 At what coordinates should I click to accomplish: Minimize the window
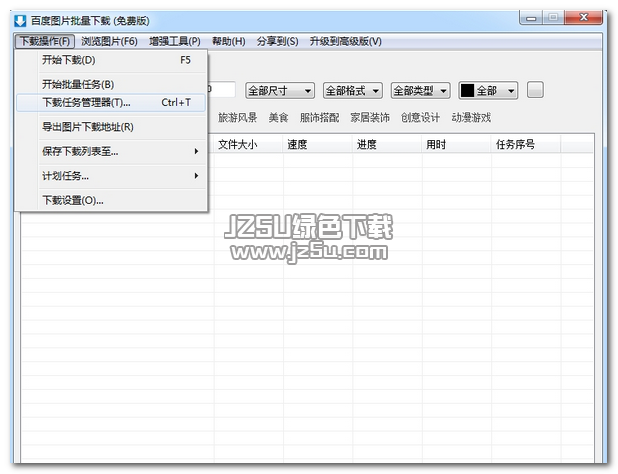point(531,18)
